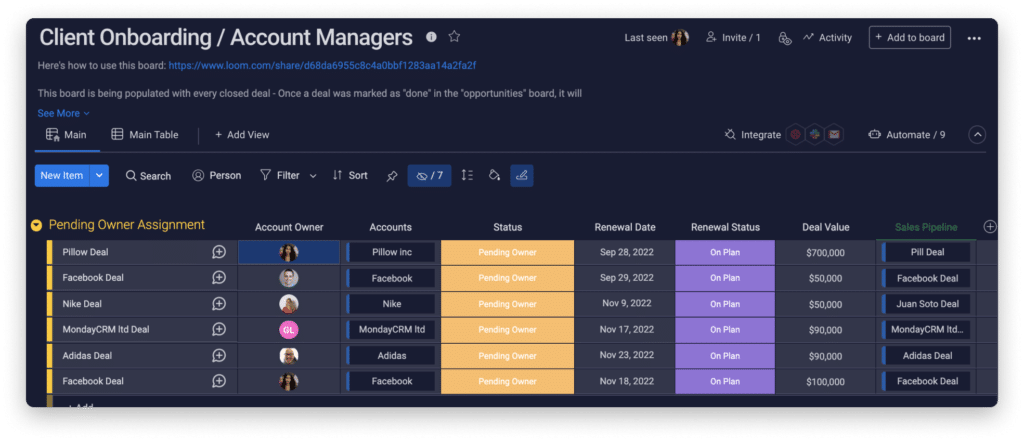Add a new column with the plus icon

990,227
